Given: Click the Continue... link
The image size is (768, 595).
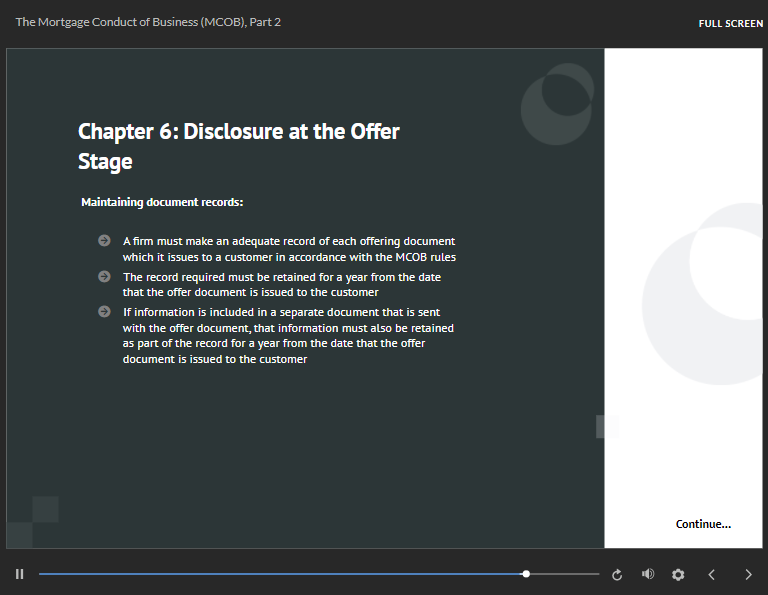Looking at the screenshot, I should click(703, 524).
